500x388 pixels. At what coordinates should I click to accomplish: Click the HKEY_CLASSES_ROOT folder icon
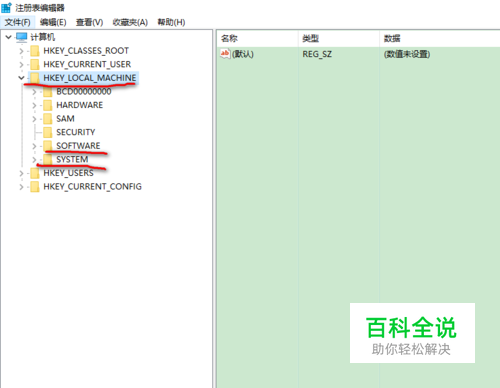35,51
